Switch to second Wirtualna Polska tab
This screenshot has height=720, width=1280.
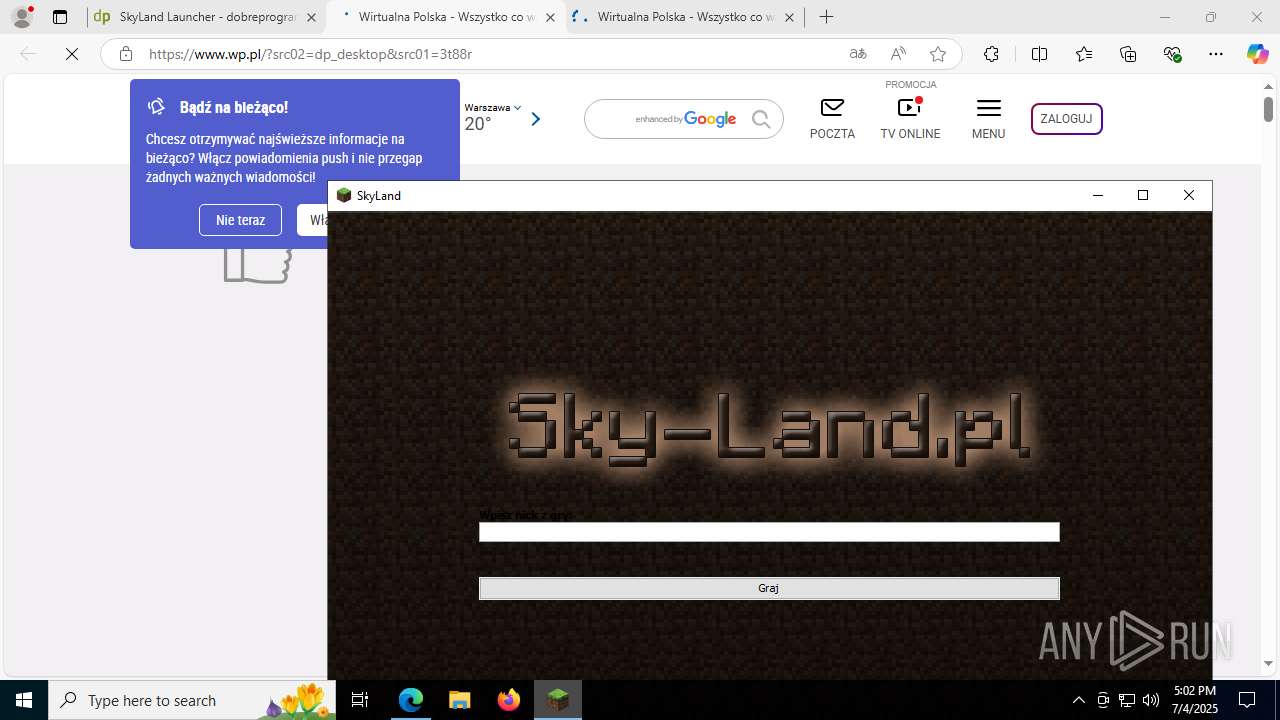tap(445, 17)
